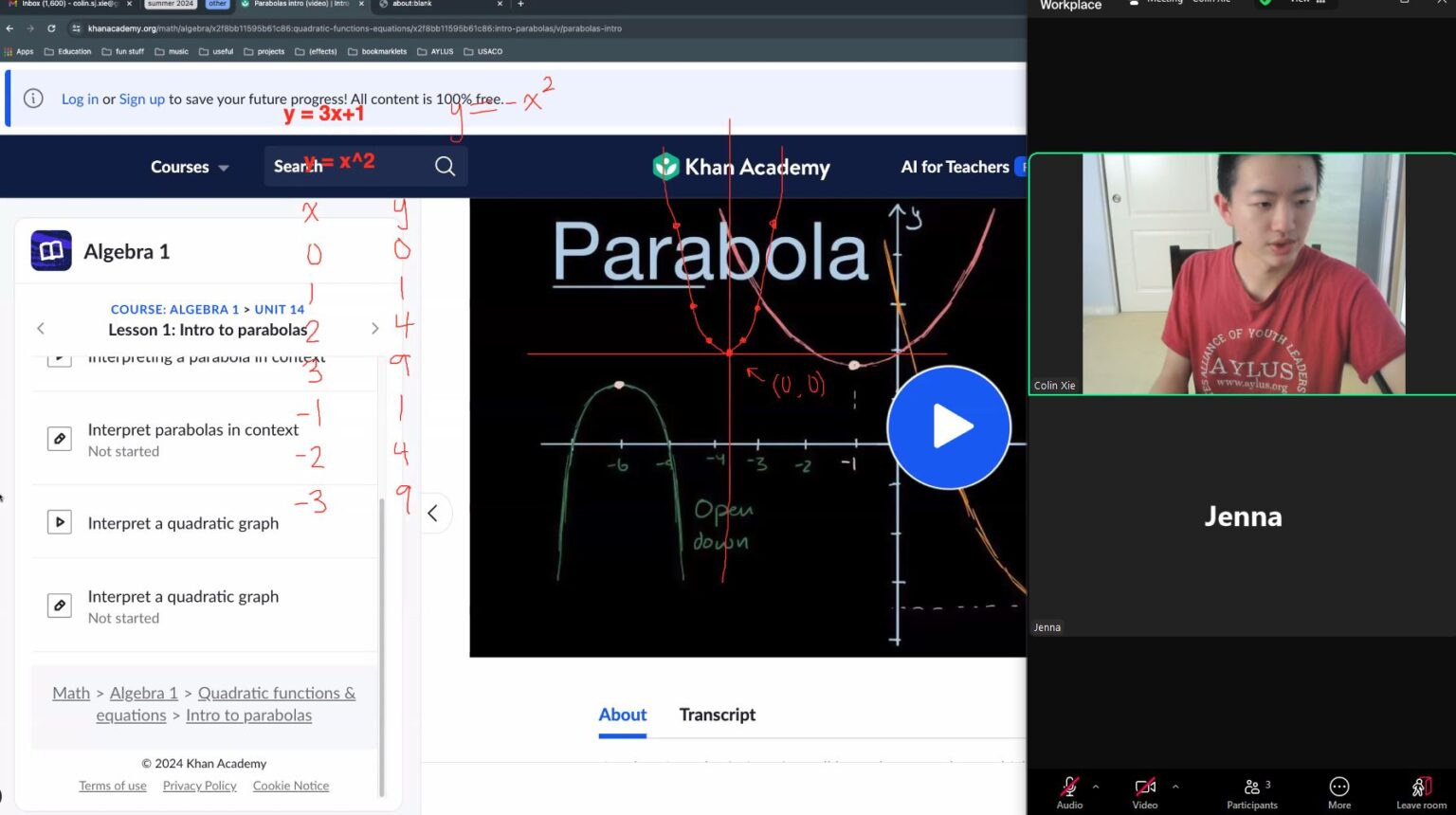Open the Courses dropdown menu

pyautogui.click(x=190, y=167)
